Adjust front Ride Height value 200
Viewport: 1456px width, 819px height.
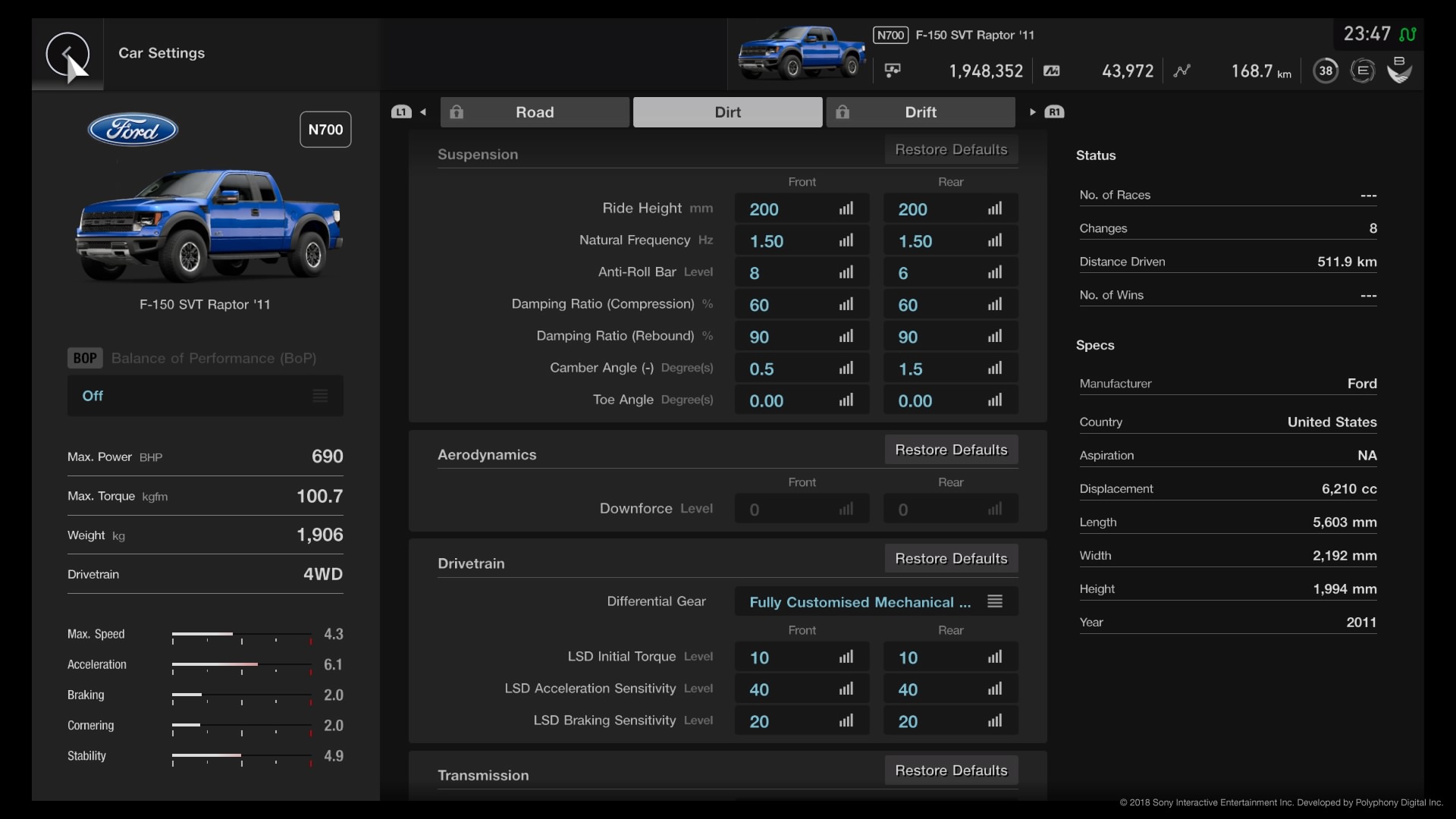[x=802, y=209]
